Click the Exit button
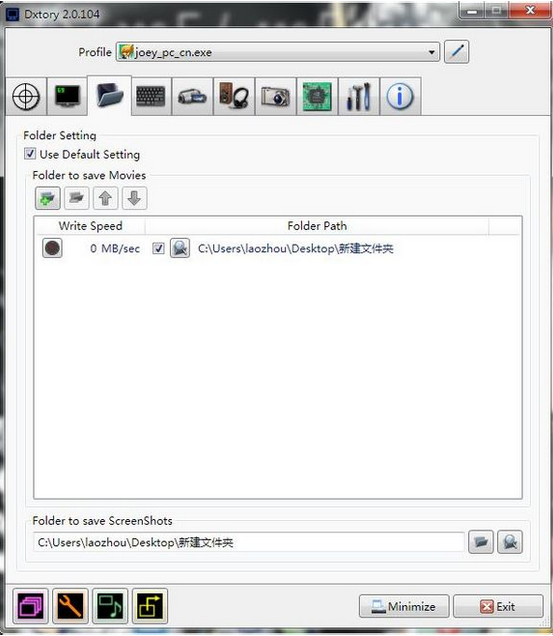The height and width of the screenshot is (636, 553). tap(498, 606)
